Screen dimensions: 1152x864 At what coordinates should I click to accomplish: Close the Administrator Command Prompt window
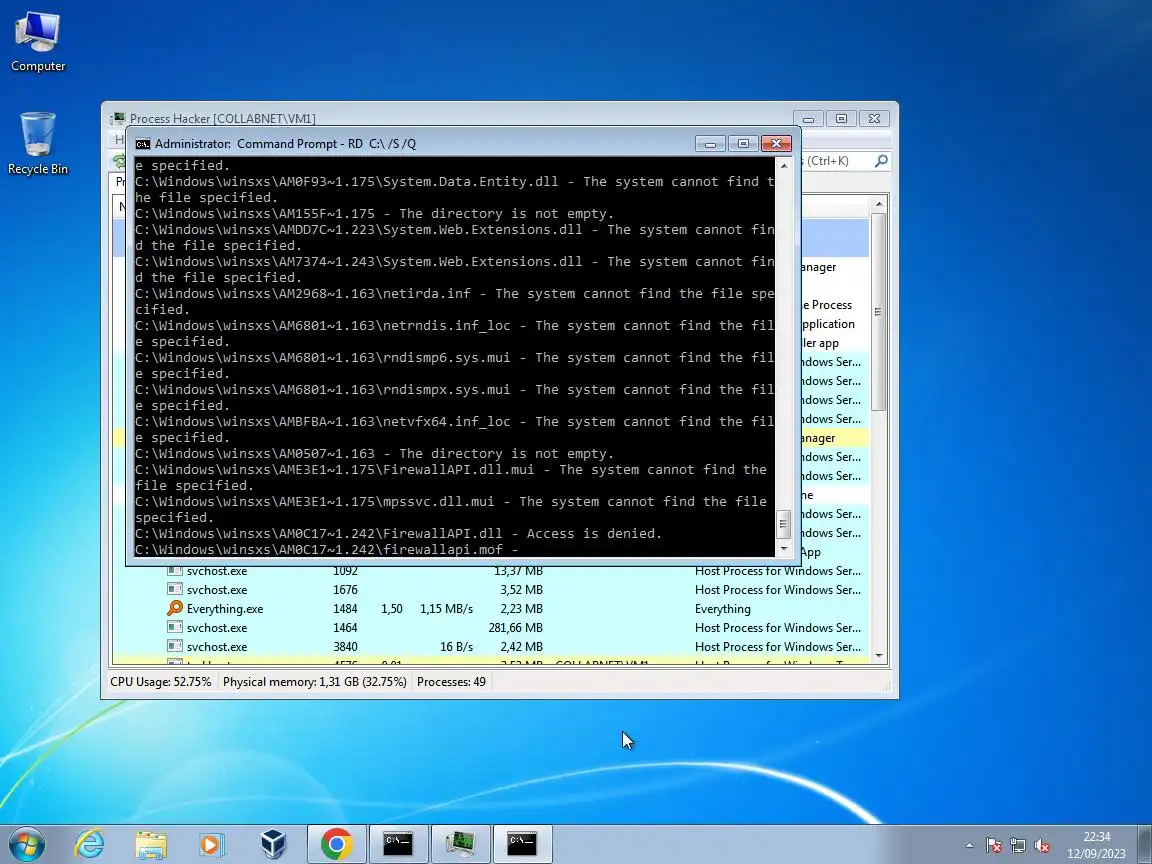776,143
